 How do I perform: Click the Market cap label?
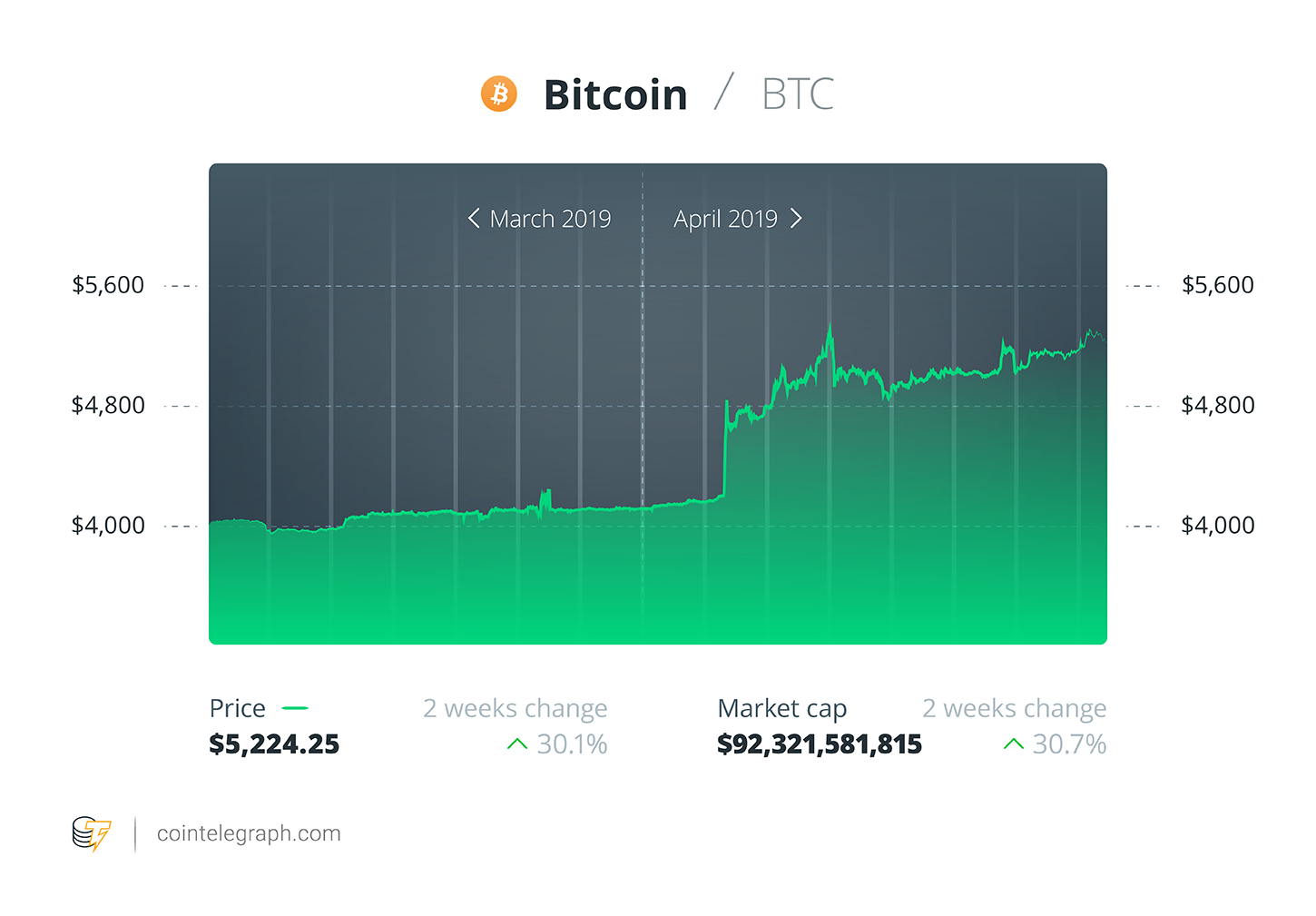pos(782,708)
